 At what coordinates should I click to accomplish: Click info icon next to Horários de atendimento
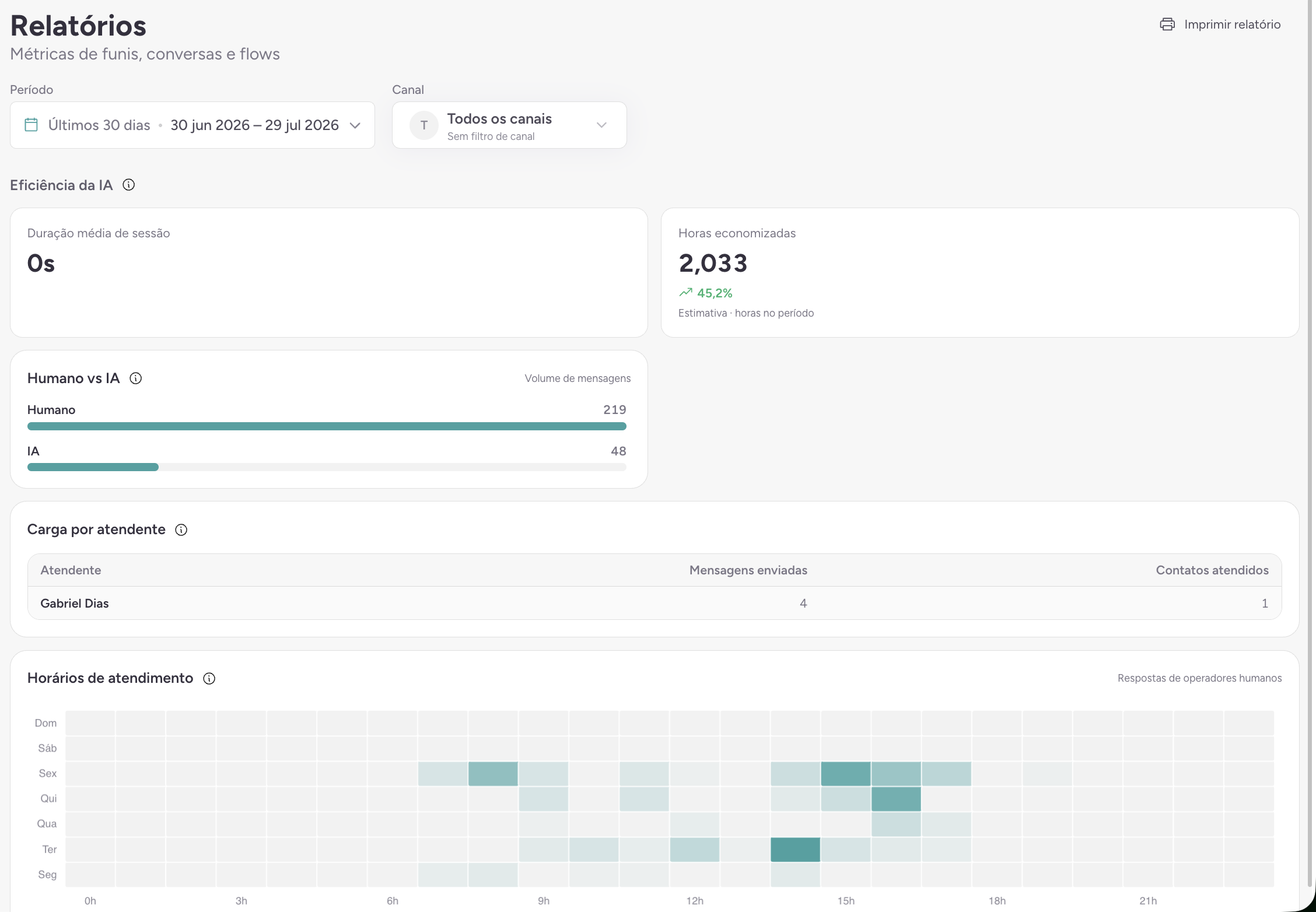pyautogui.click(x=209, y=678)
